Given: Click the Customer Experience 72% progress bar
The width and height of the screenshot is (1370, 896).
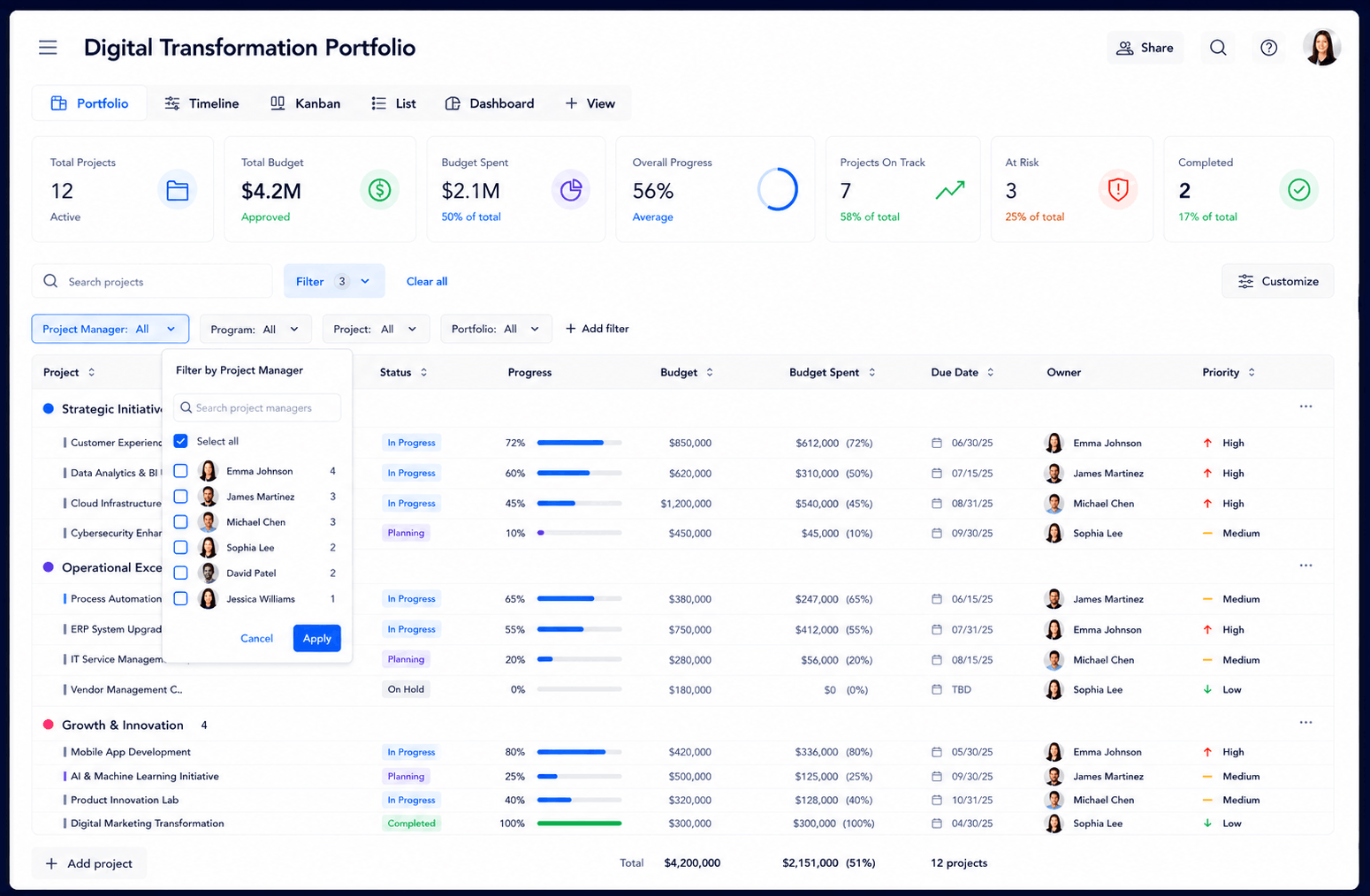Looking at the screenshot, I should (580, 443).
